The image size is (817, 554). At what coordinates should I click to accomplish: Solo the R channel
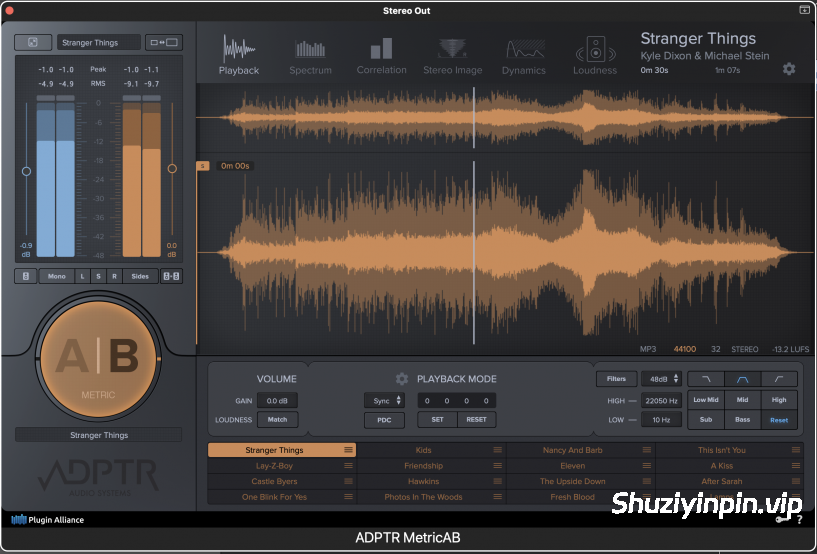(x=115, y=276)
